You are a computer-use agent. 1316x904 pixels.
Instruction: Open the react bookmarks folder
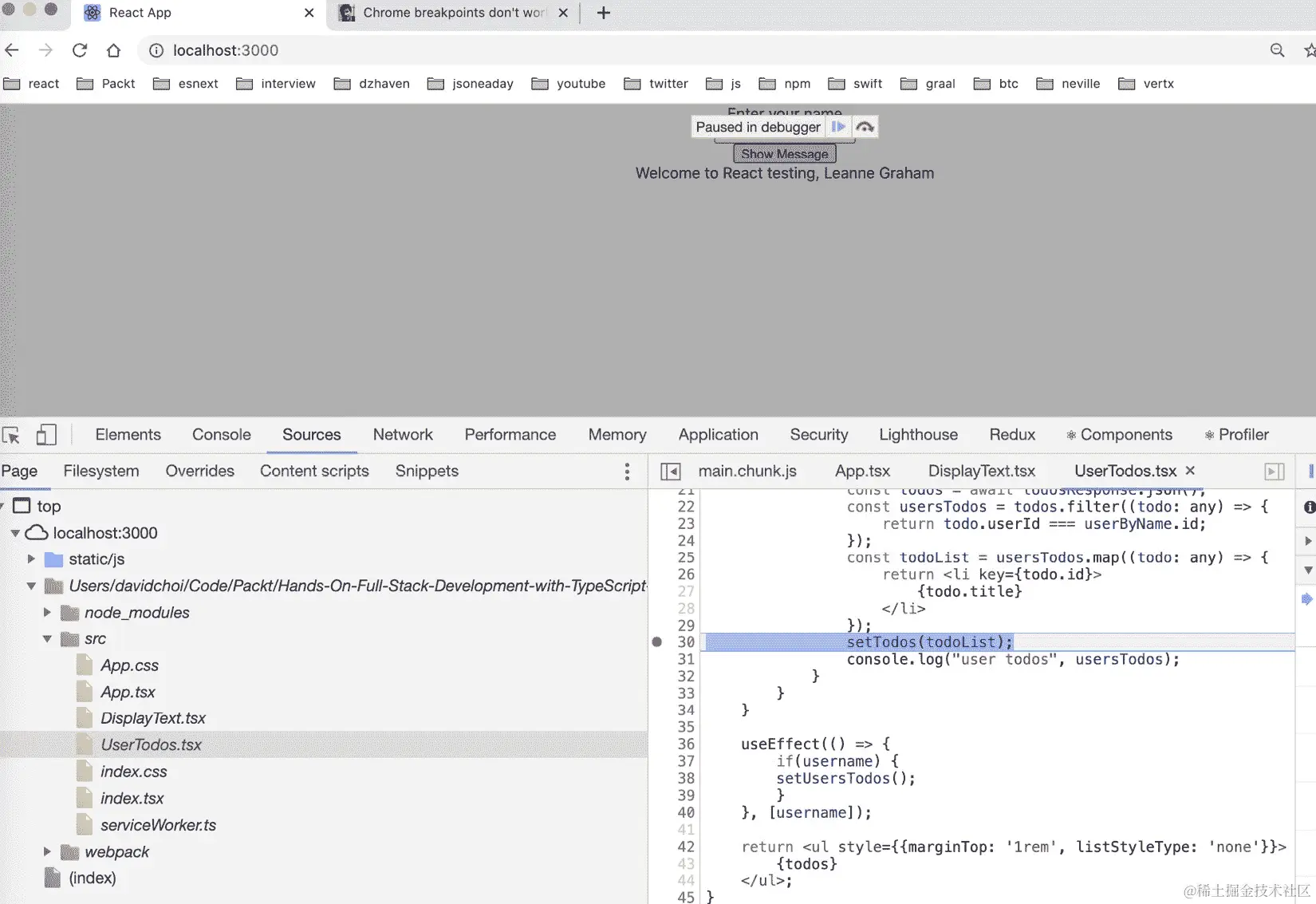click(31, 84)
